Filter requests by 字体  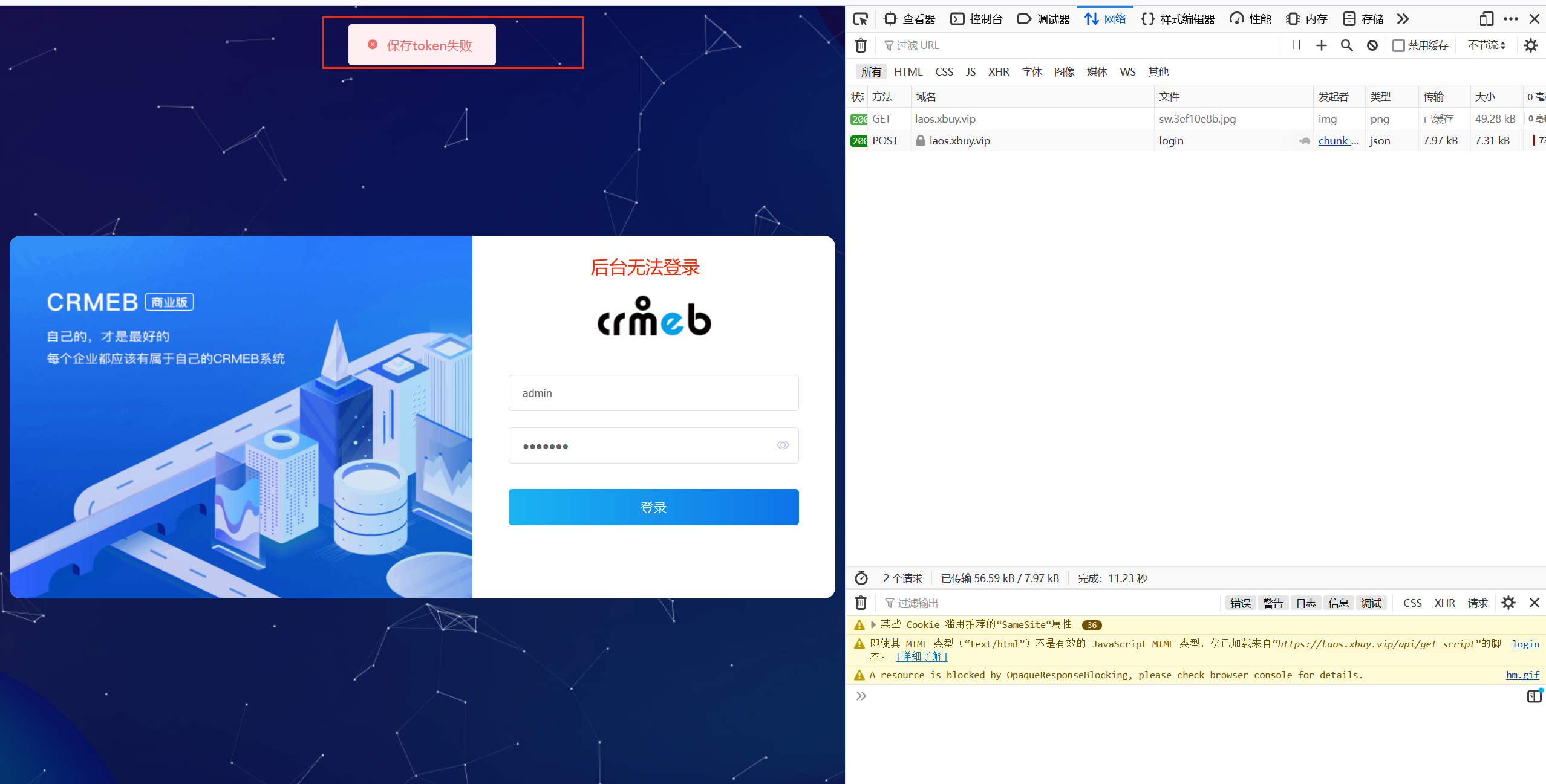coord(1032,72)
